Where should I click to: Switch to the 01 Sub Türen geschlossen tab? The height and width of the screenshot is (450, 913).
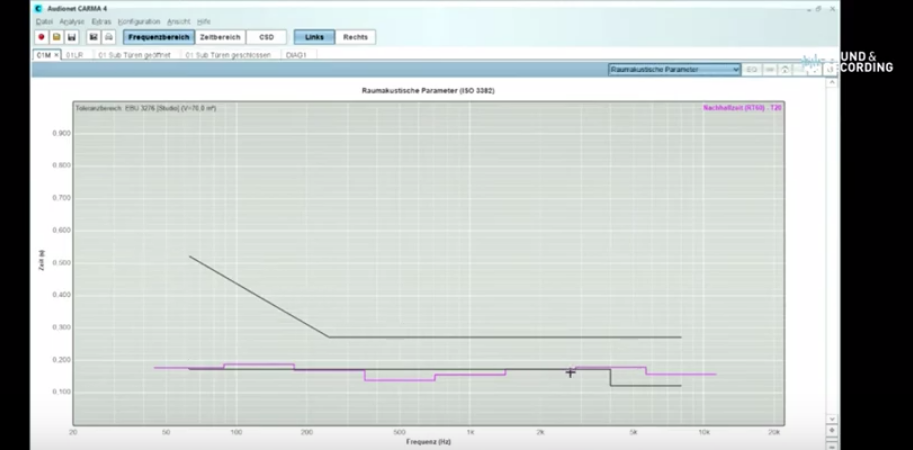coord(230,55)
